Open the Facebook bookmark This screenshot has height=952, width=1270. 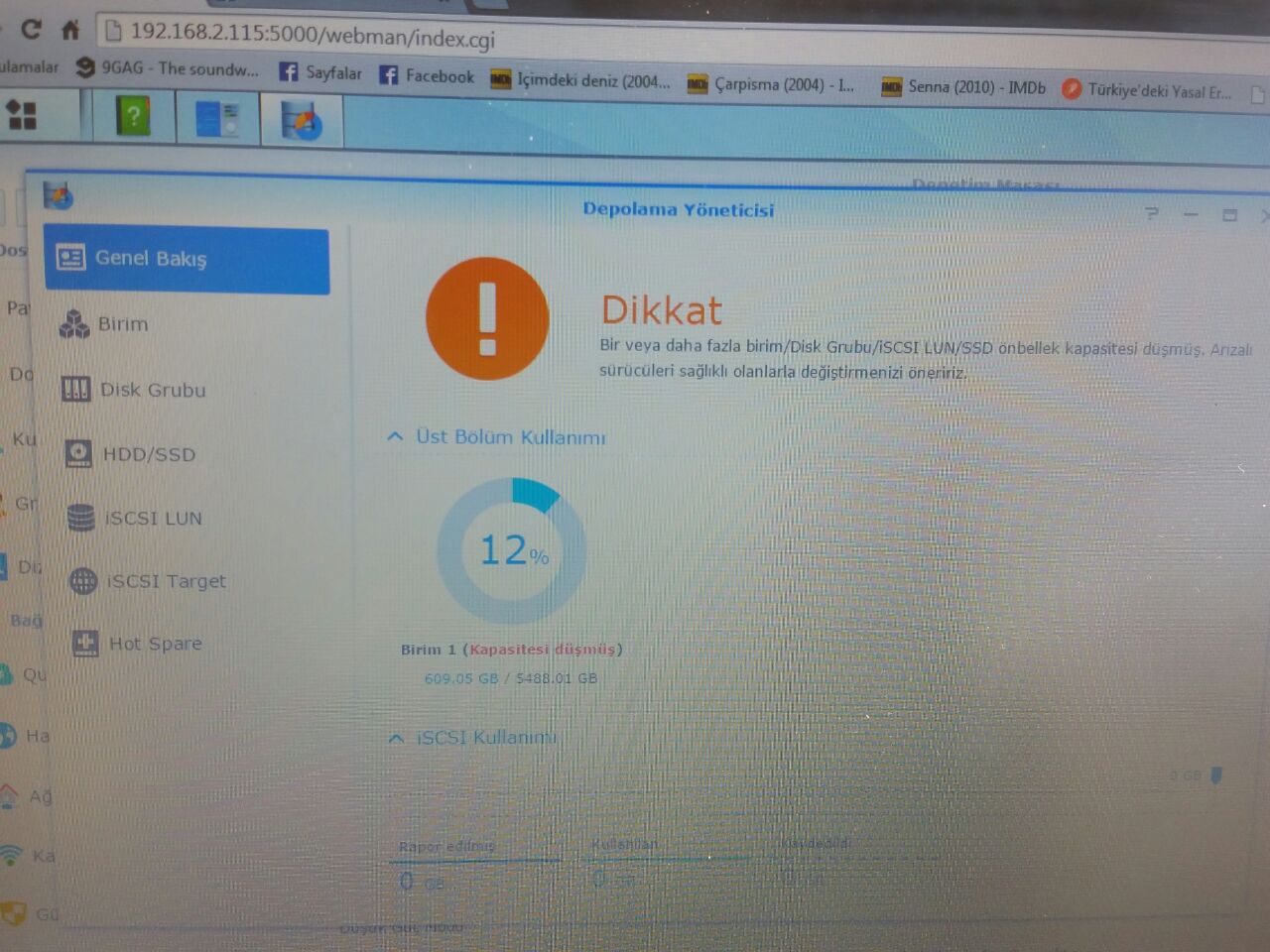(x=427, y=75)
